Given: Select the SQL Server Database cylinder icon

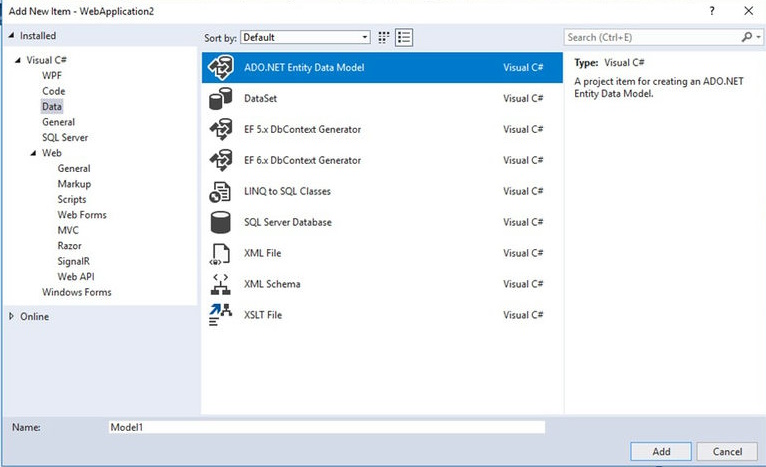Looking at the screenshot, I should [x=220, y=222].
